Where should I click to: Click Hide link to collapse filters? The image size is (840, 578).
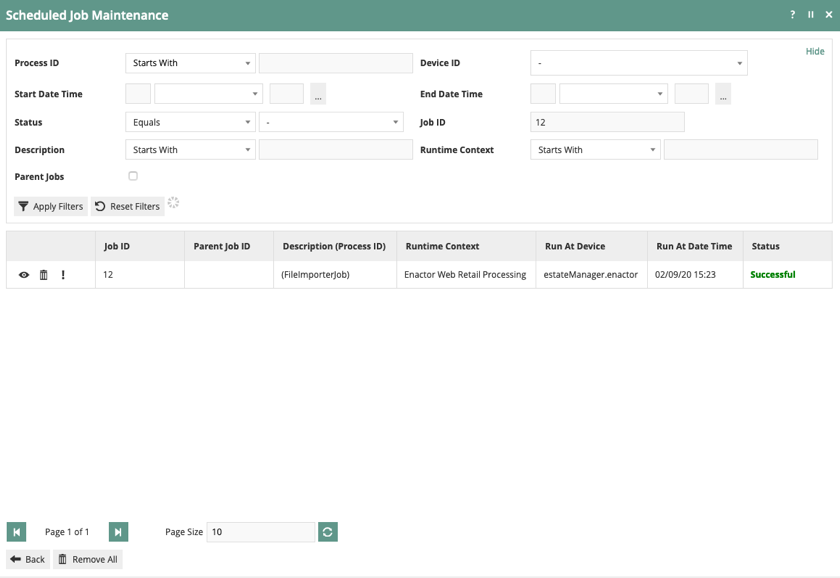[815, 51]
